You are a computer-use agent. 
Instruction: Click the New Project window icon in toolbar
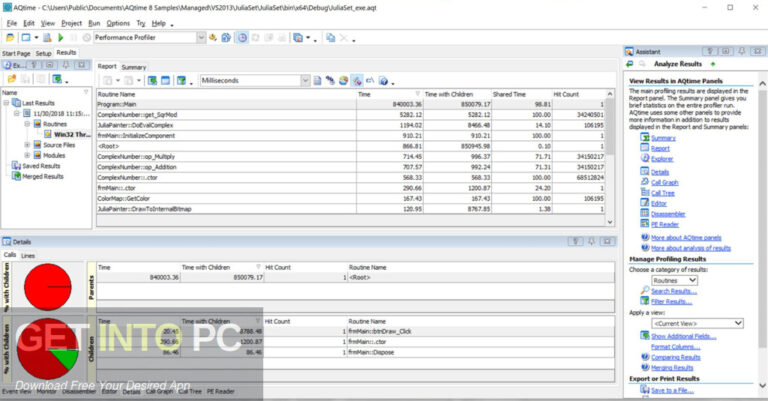[26, 38]
